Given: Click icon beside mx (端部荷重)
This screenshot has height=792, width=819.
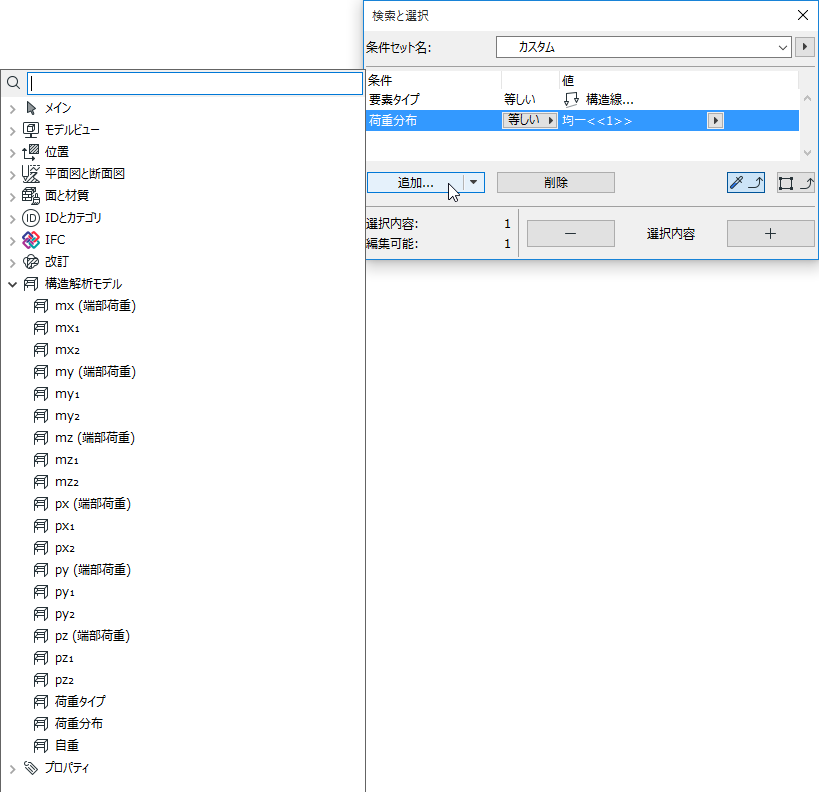Looking at the screenshot, I should click(41, 306).
